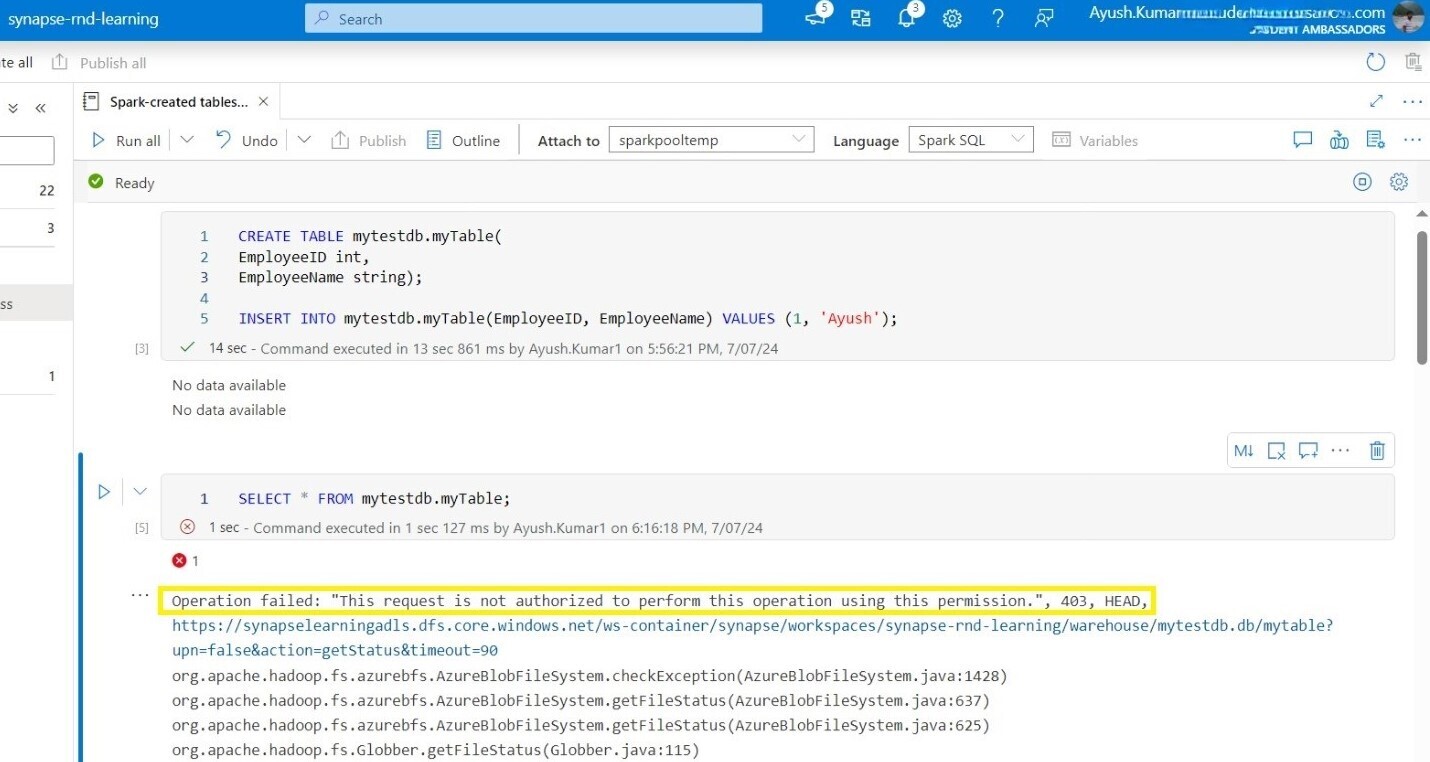Image resolution: width=1430 pixels, height=762 pixels.
Task: Open the feedback icon next to search
Action: point(815,17)
